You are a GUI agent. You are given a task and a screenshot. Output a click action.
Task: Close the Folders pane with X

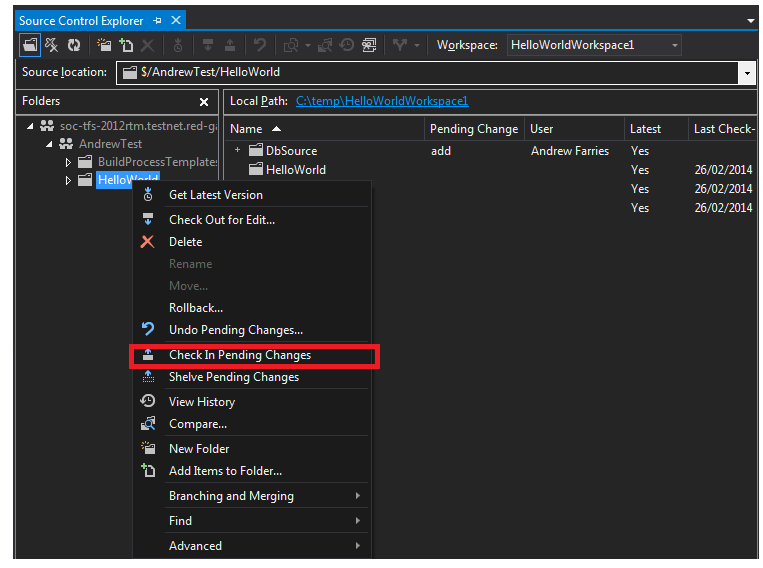point(204,101)
